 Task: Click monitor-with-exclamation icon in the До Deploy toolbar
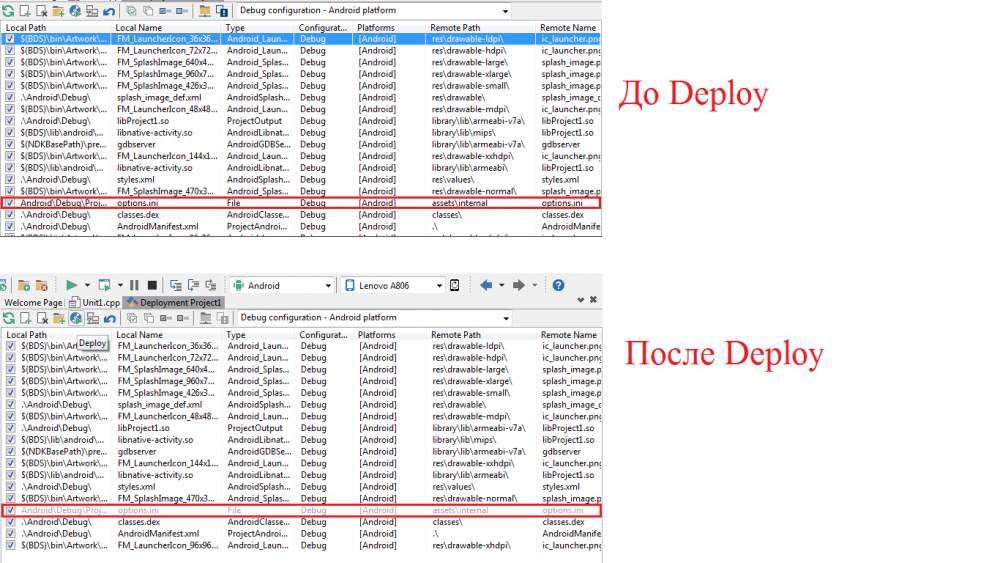pos(222,11)
